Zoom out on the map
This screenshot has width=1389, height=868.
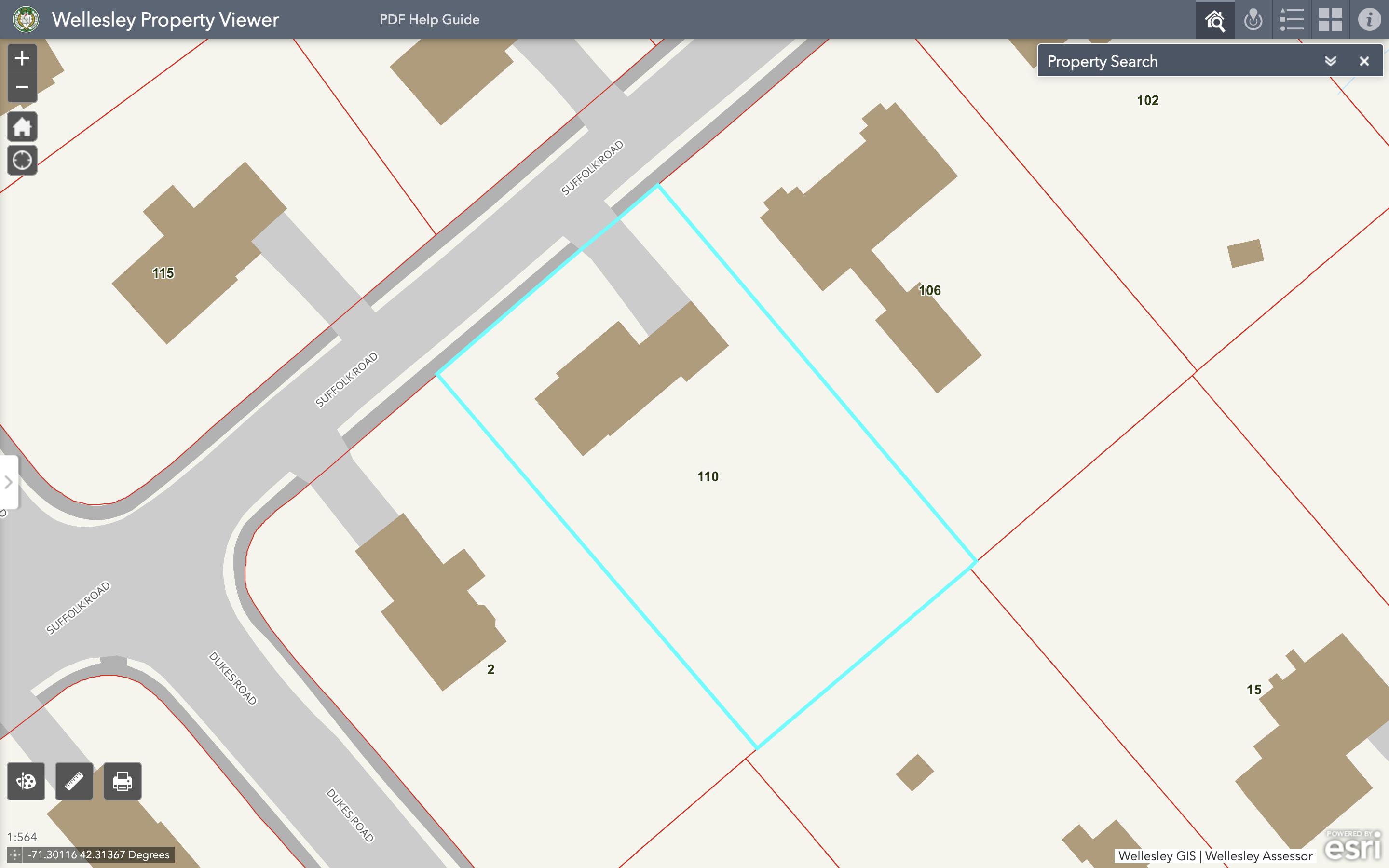(22, 87)
